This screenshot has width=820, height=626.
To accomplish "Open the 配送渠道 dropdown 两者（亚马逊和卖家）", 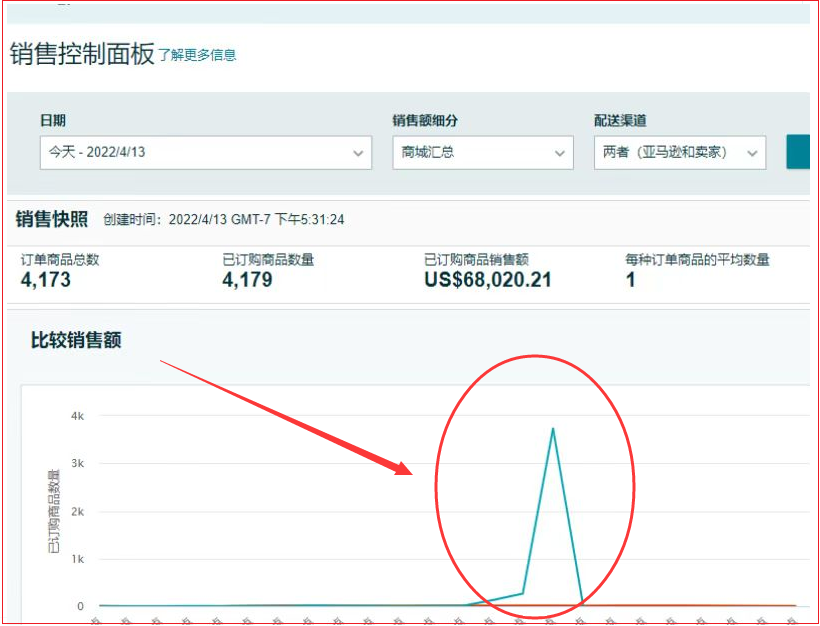I will click(680, 152).
